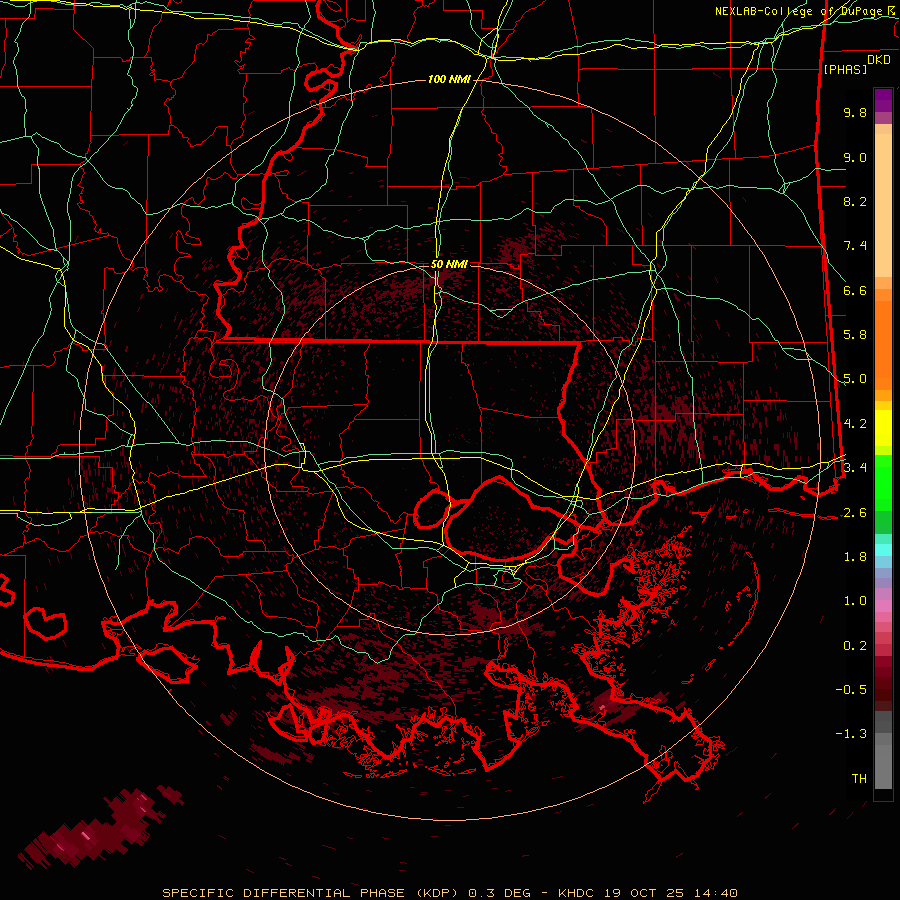
Task: Click the 9.0 value on the color scale
Action: click(x=855, y=157)
